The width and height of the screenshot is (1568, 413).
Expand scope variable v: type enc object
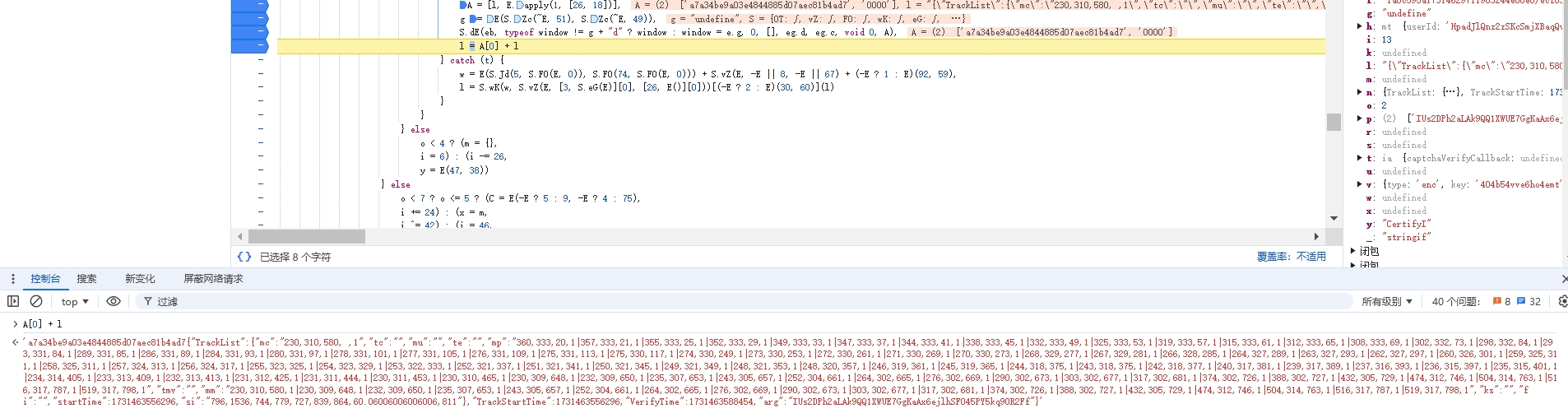pyautogui.click(x=1359, y=184)
